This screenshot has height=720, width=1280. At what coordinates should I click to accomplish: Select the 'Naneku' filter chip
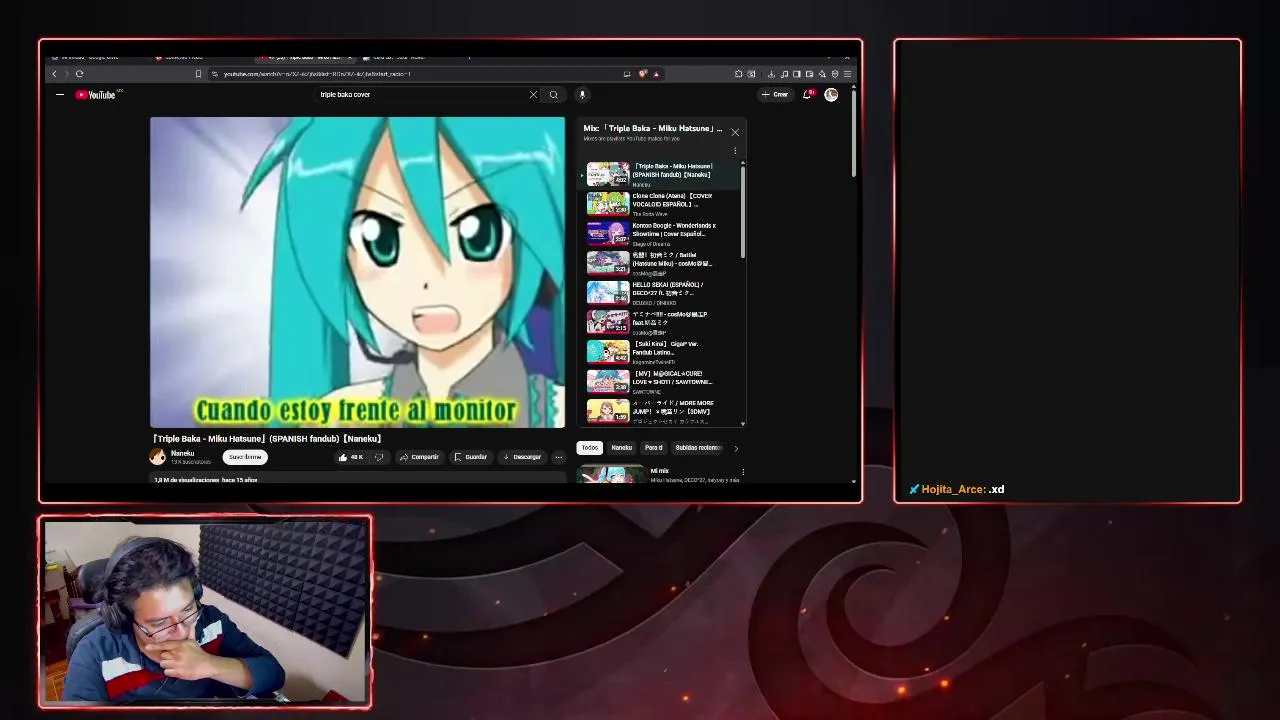coord(622,448)
